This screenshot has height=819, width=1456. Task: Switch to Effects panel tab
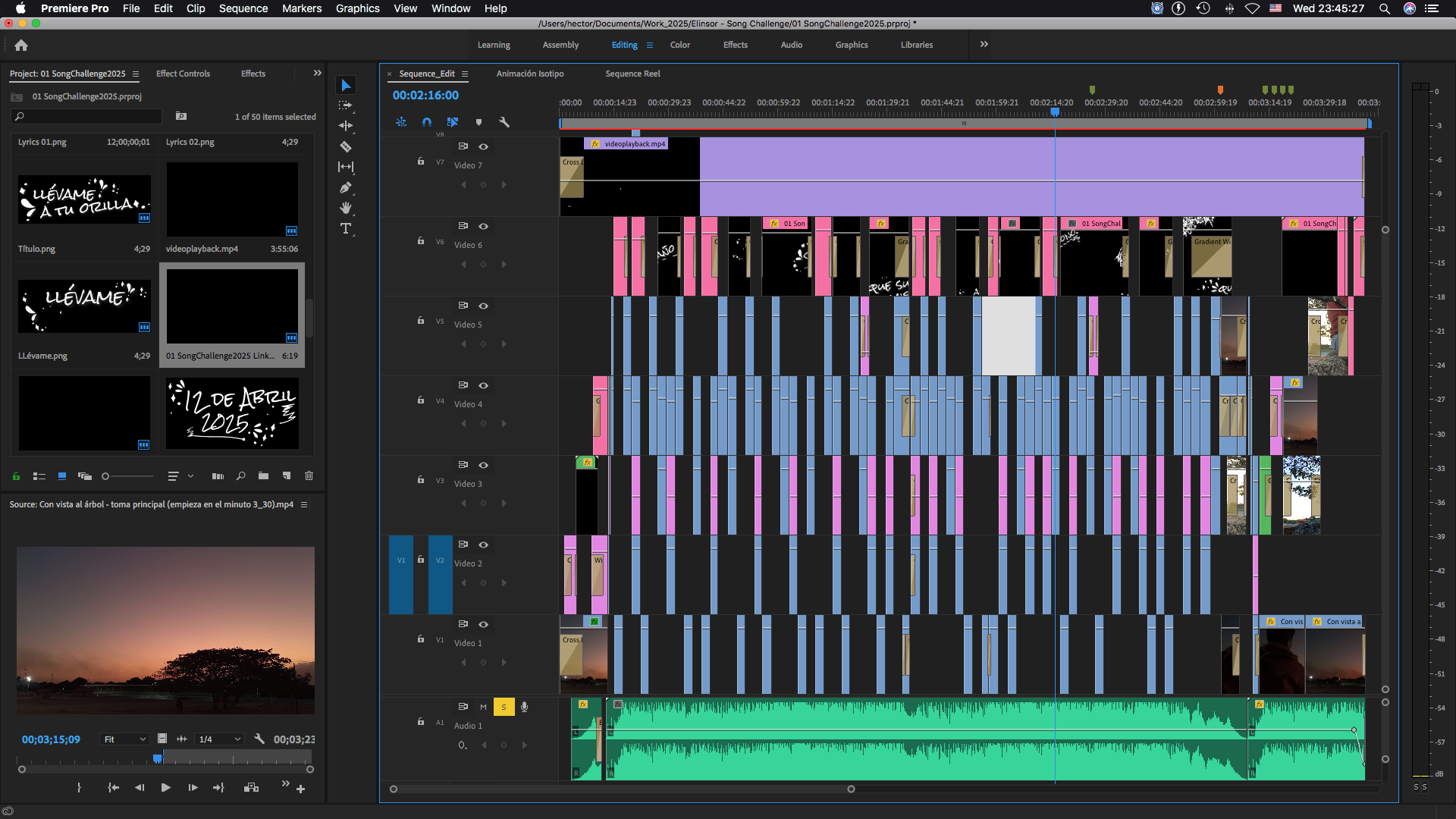click(253, 74)
